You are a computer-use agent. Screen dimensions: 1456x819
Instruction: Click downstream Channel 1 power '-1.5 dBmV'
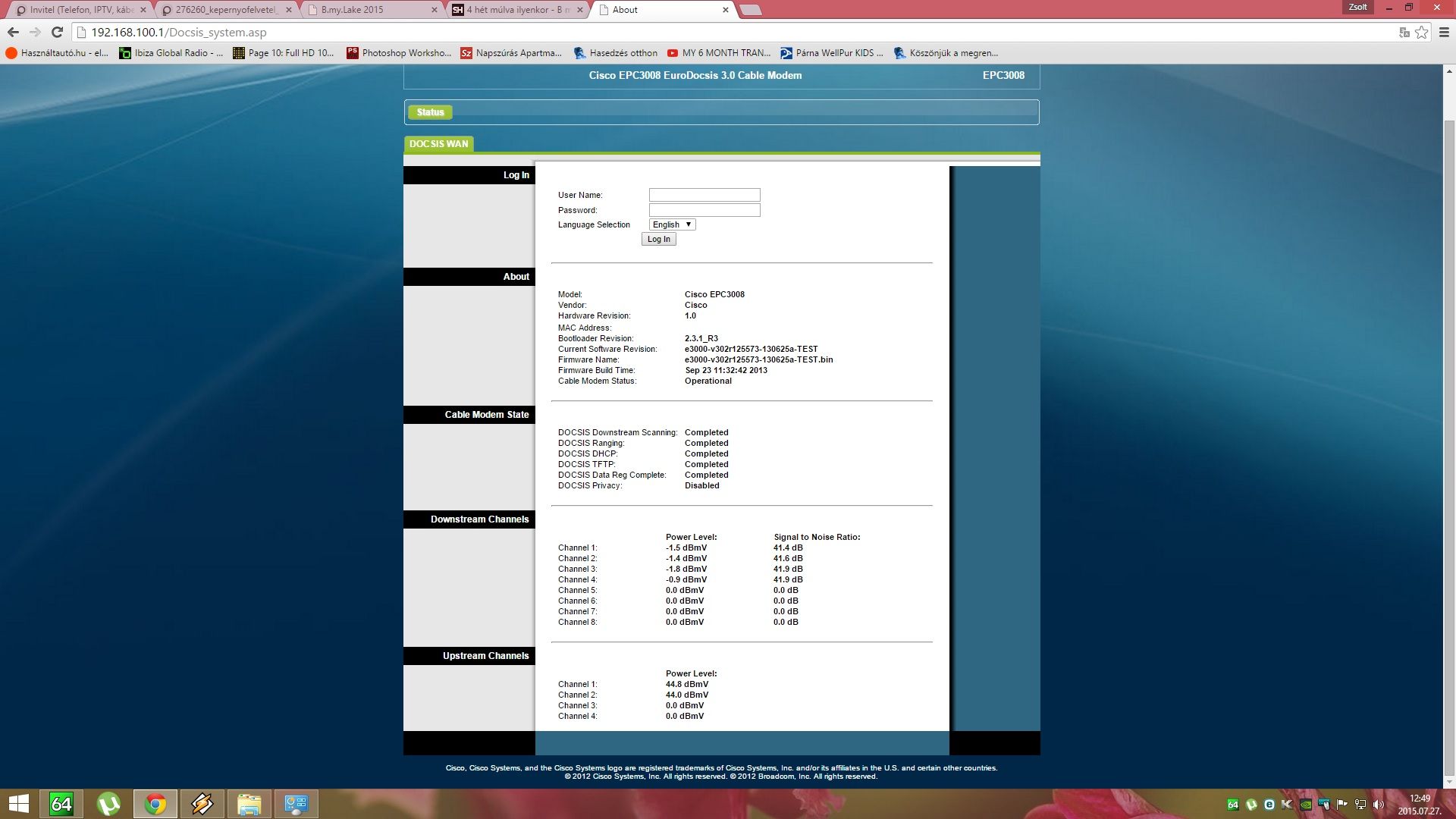click(x=686, y=548)
